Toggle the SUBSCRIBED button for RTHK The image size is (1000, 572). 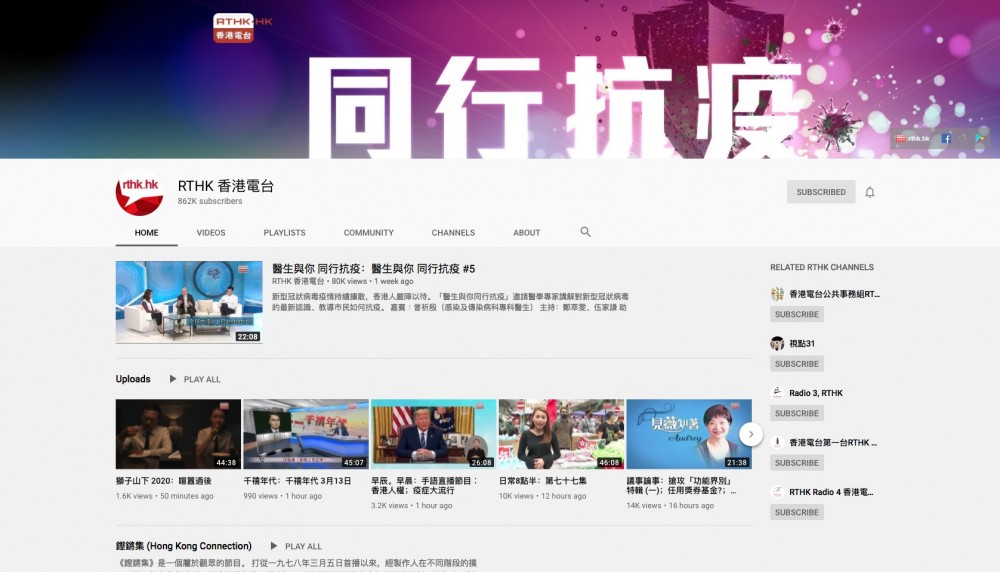coord(821,192)
